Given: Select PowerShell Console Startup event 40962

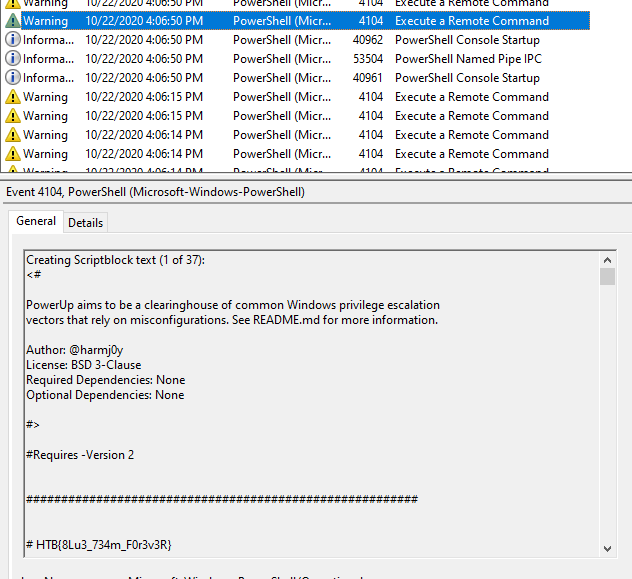Looking at the screenshot, I should tap(296, 40).
